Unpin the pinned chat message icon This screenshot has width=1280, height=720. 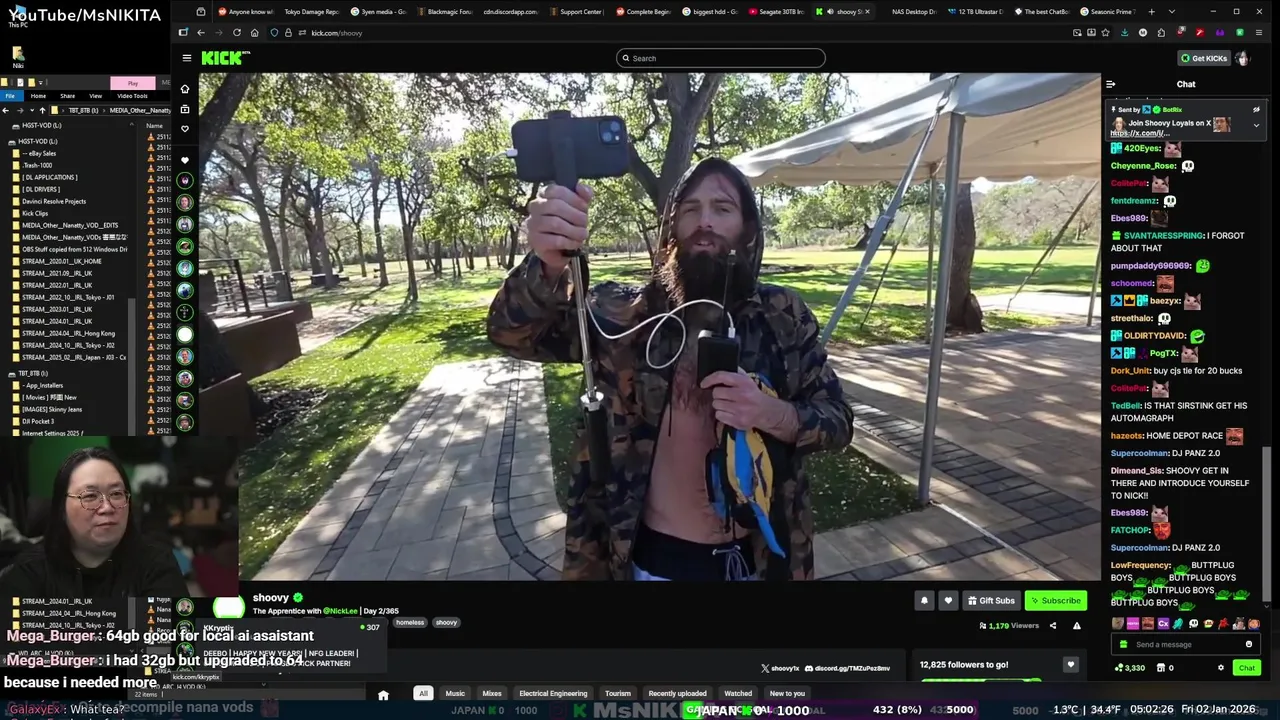pyautogui.click(x=1256, y=110)
